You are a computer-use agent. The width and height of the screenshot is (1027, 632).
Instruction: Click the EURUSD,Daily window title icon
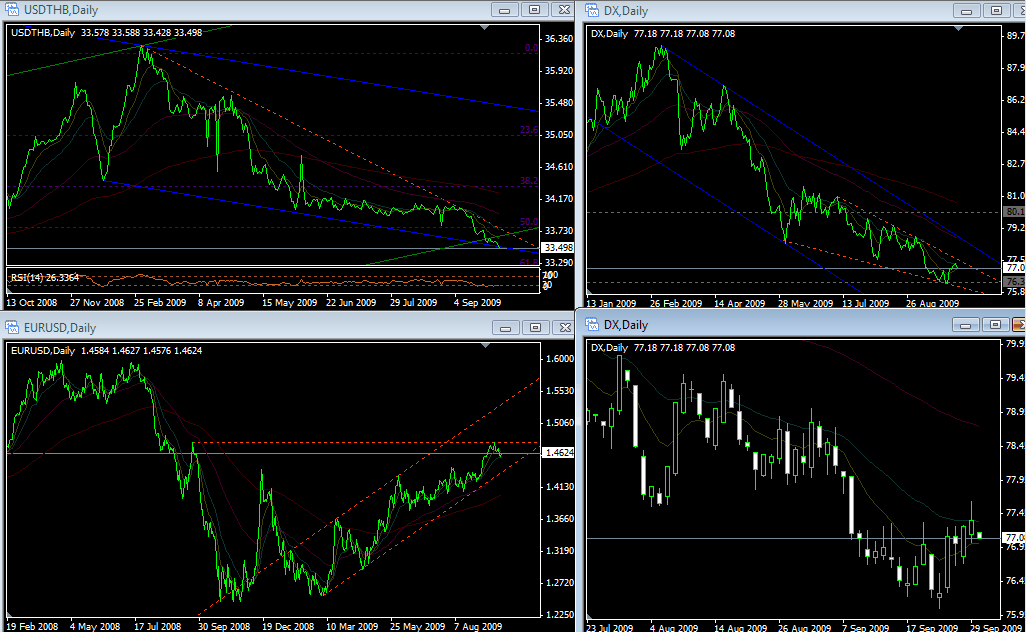point(12,327)
